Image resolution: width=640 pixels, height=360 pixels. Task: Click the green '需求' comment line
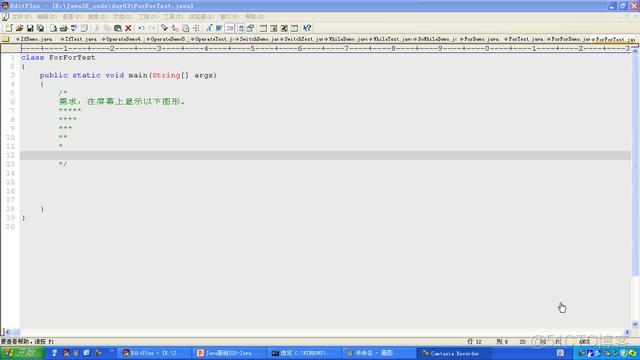[122, 102]
